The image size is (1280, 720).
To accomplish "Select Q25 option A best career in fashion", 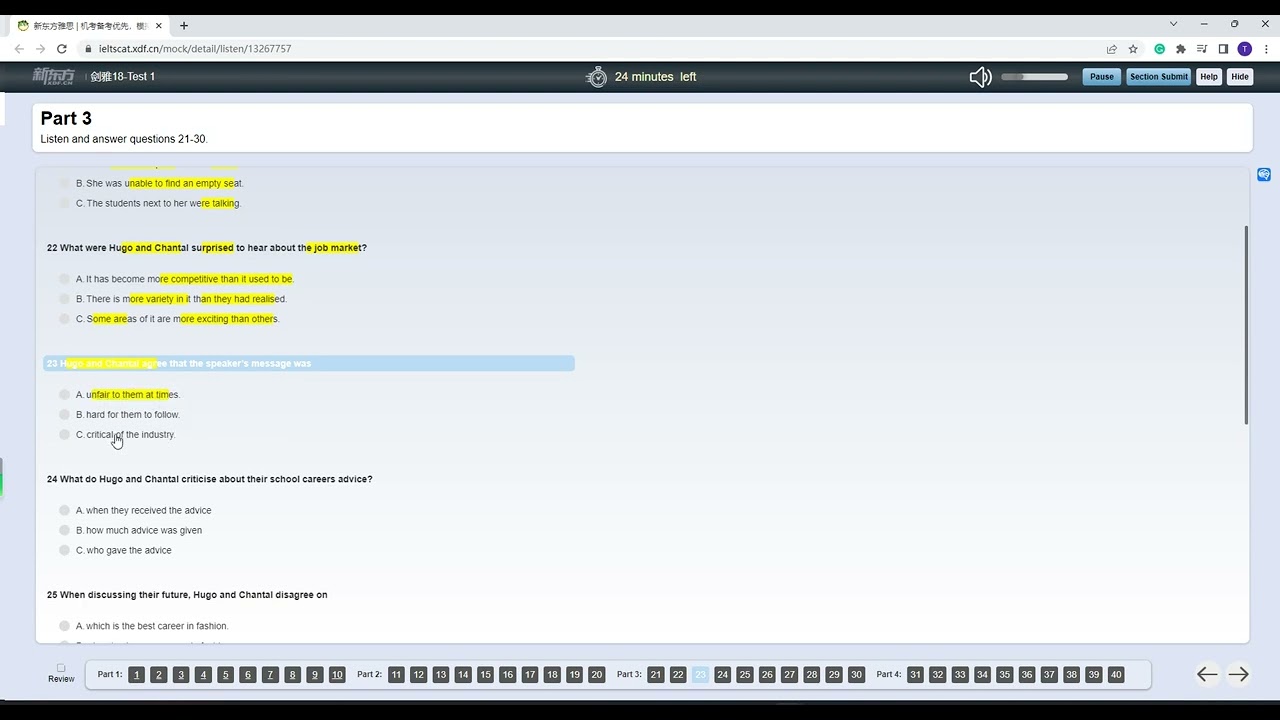I will (64, 626).
